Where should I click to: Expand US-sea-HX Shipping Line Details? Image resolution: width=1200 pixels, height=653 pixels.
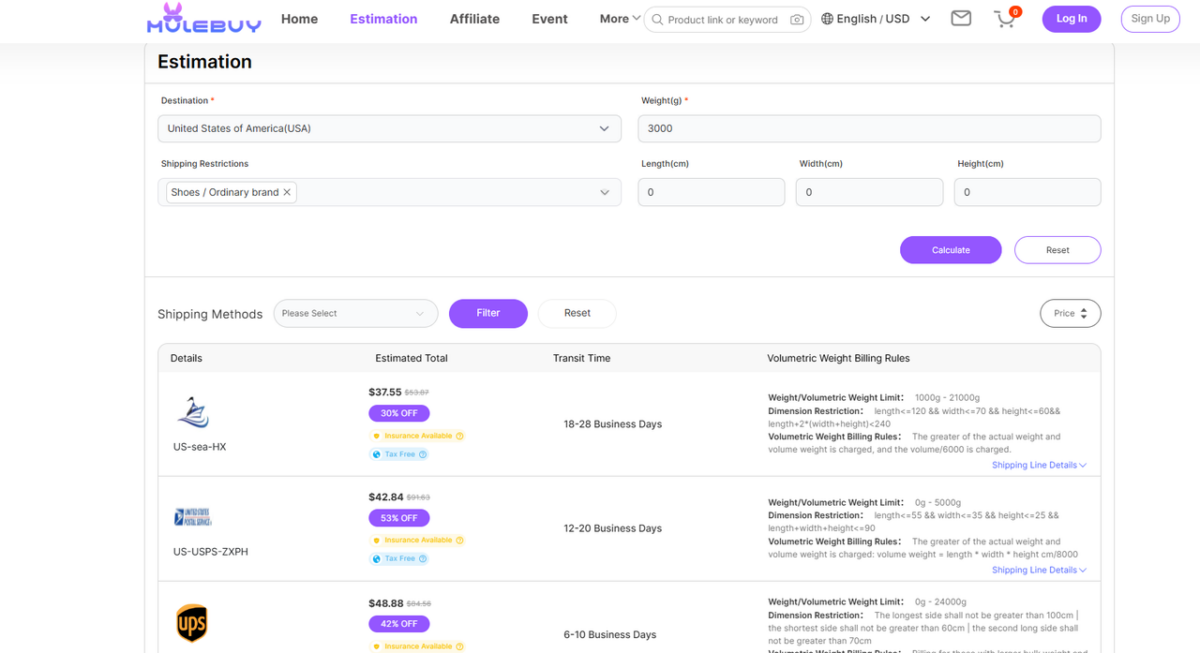(x=1039, y=465)
